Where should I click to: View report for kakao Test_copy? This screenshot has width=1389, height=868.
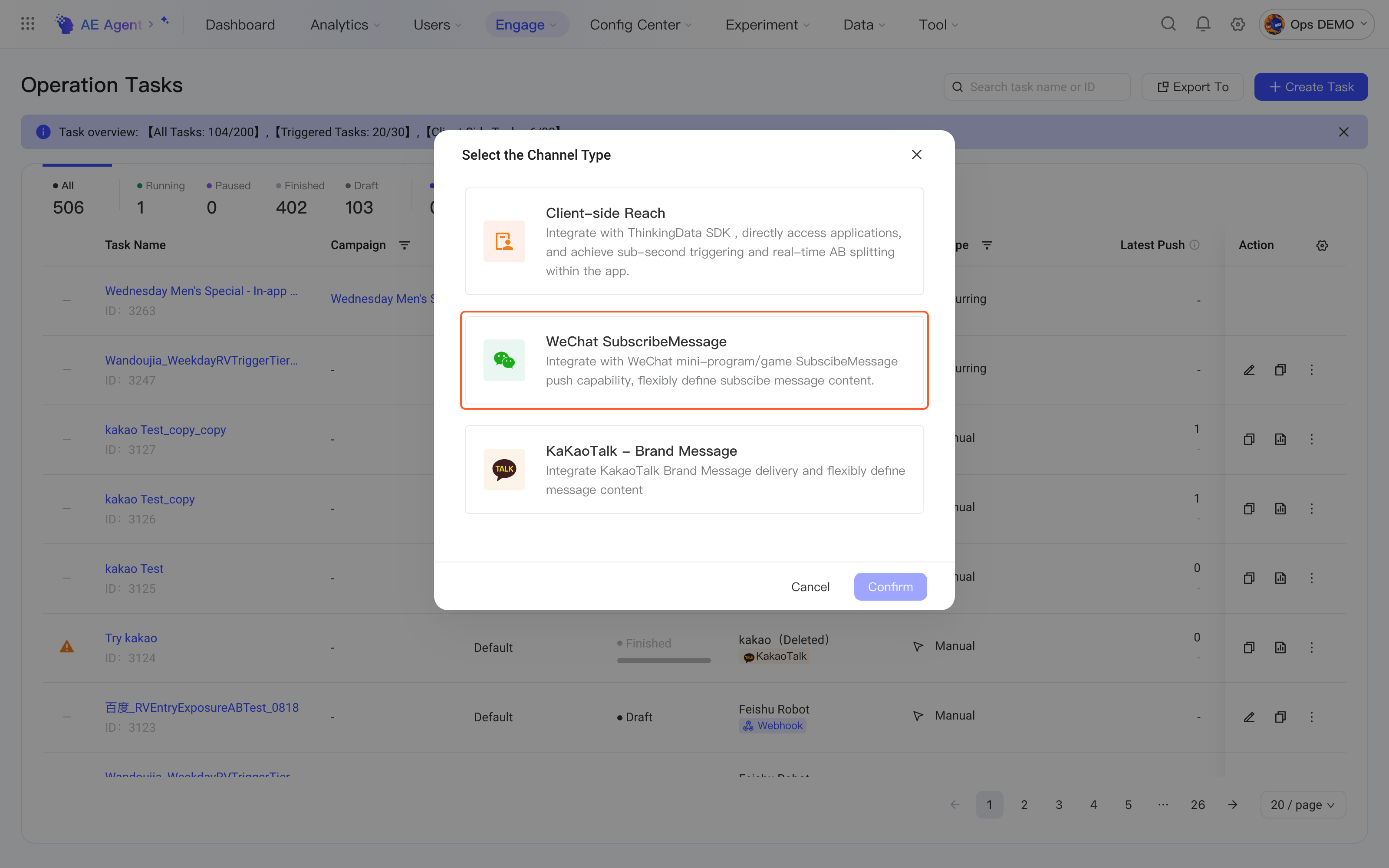pyautogui.click(x=1280, y=509)
